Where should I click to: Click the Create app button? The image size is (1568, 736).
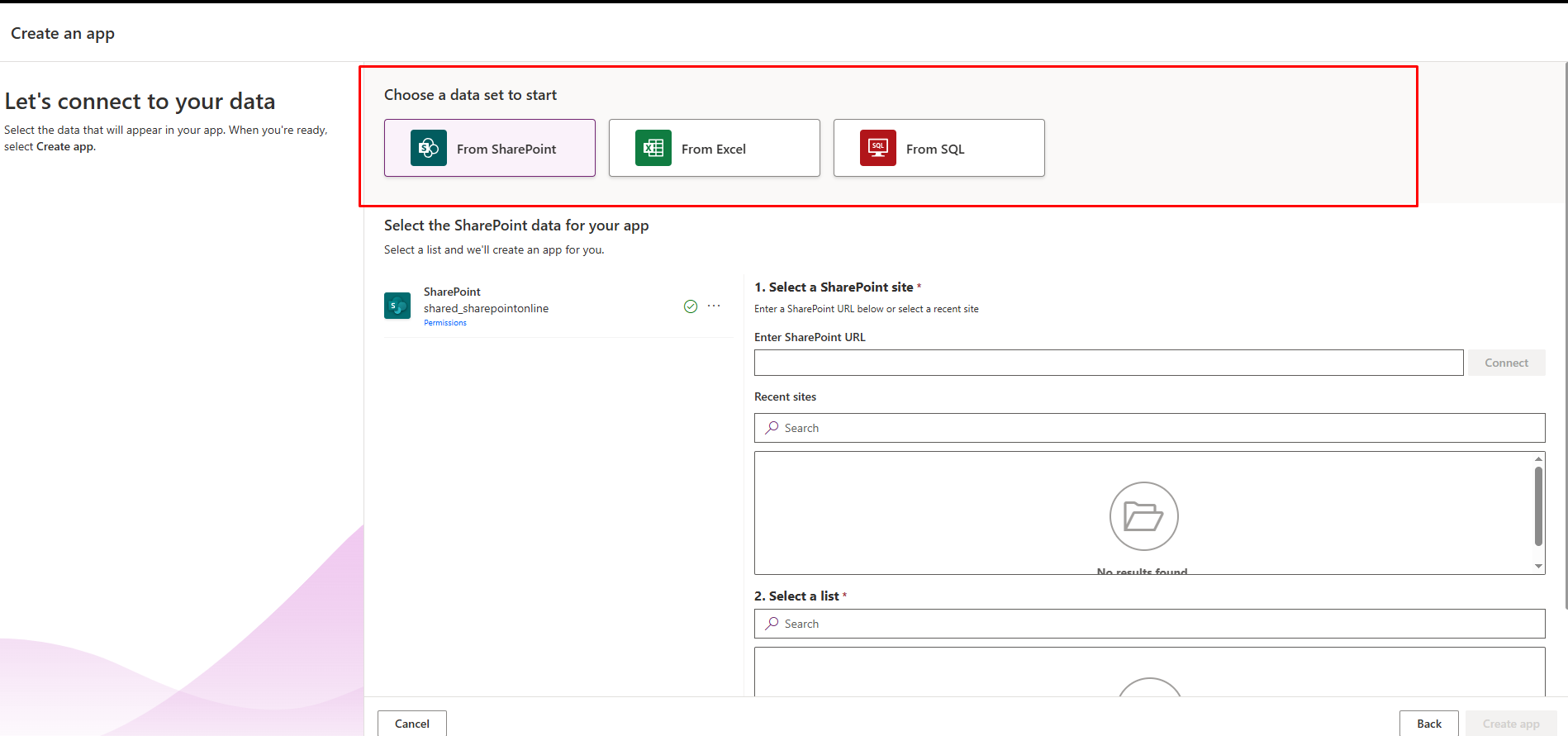pyautogui.click(x=1511, y=724)
